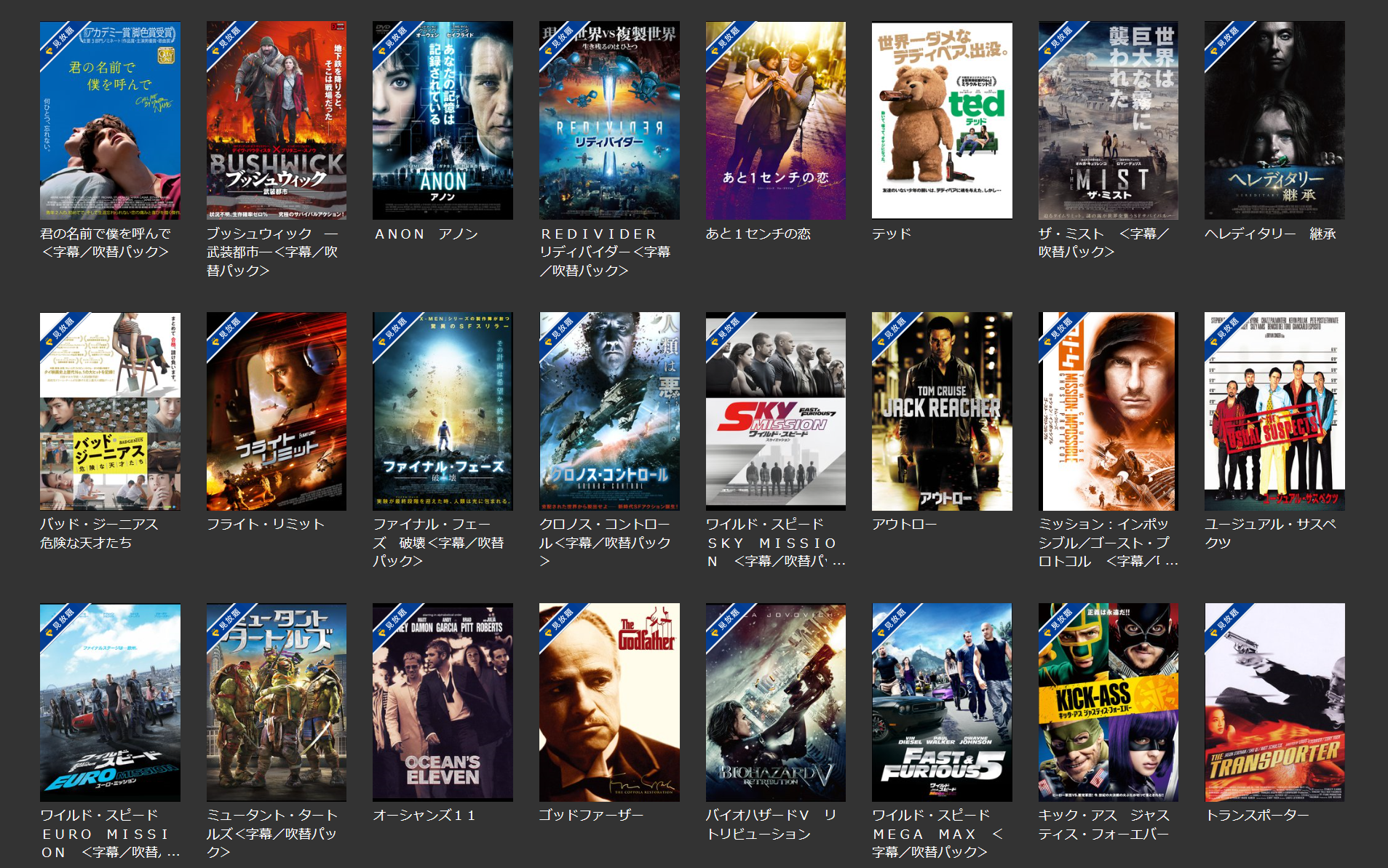This screenshot has width=1388, height=868.
Task: Click the ゴッドファーザー title text
Action: coord(591,815)
